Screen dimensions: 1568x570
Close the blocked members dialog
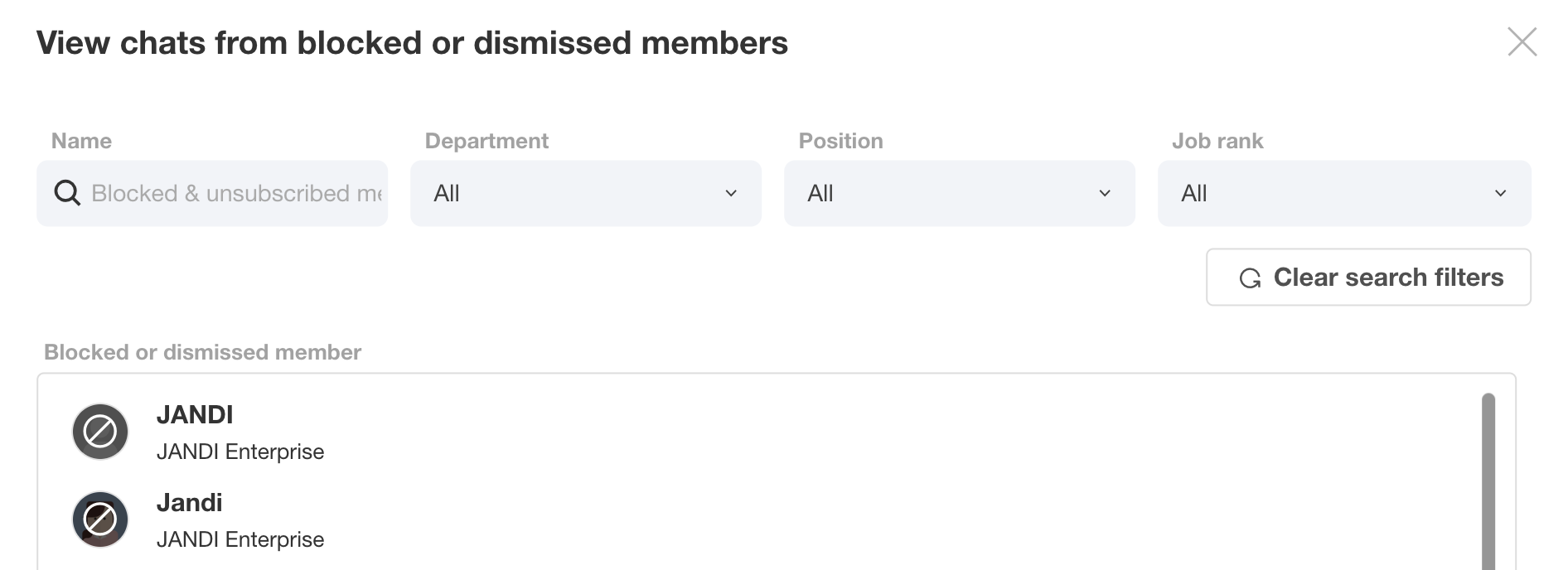(x=1522, y=41)
